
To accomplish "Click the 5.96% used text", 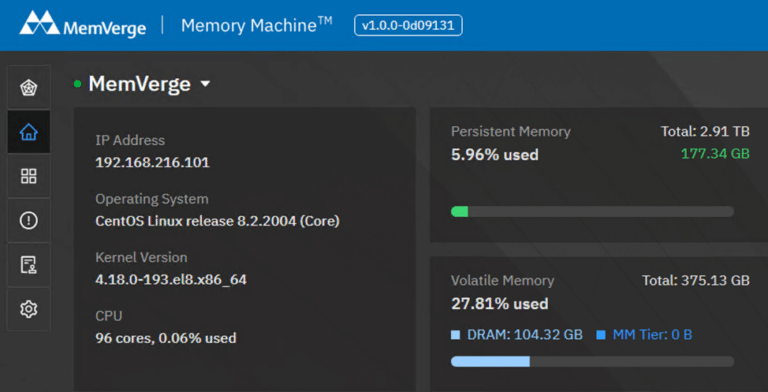I will pyautogui.click(x=495, y=155).
